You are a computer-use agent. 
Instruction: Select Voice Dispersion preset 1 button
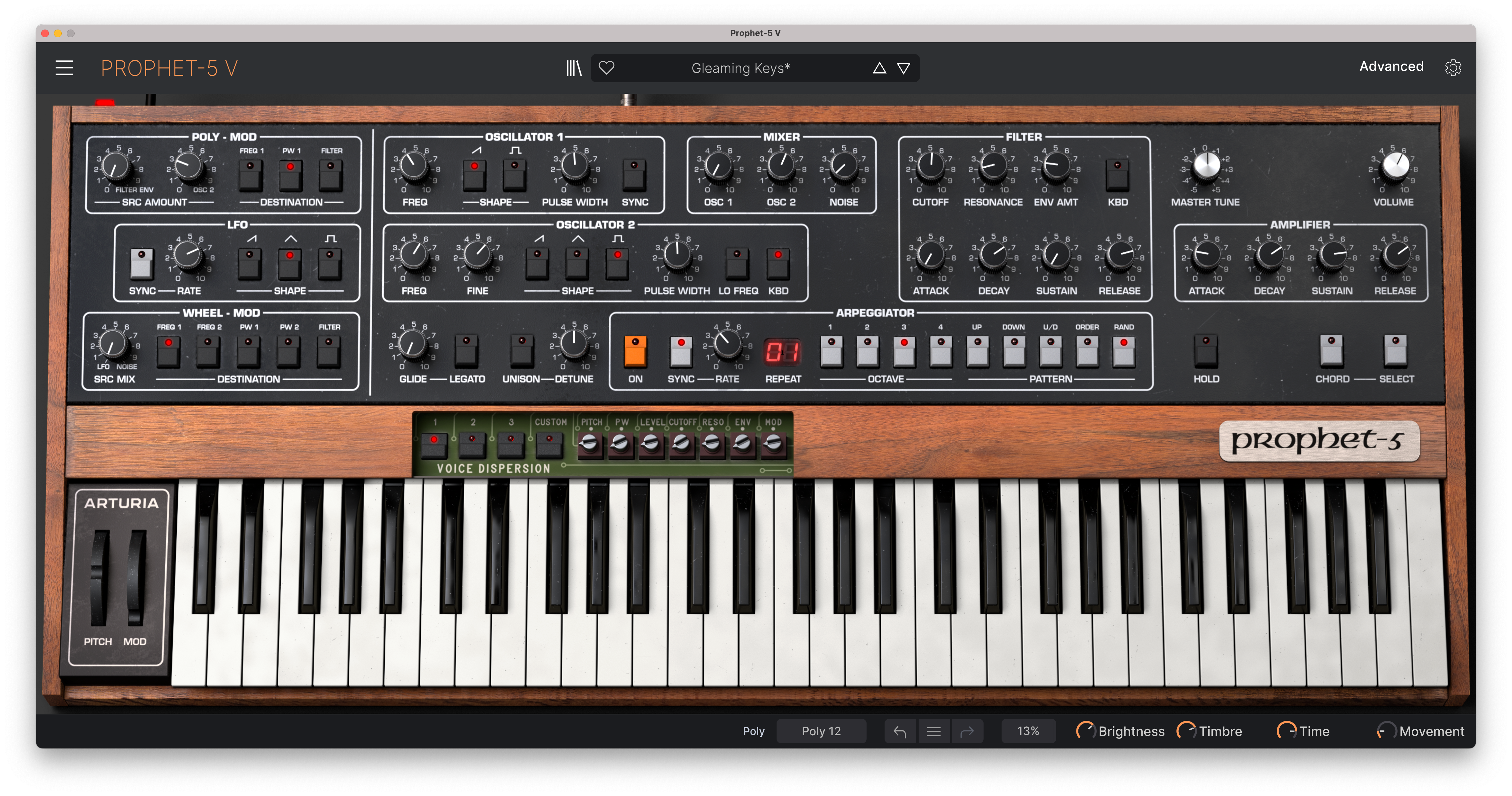(x=434, y=446)
